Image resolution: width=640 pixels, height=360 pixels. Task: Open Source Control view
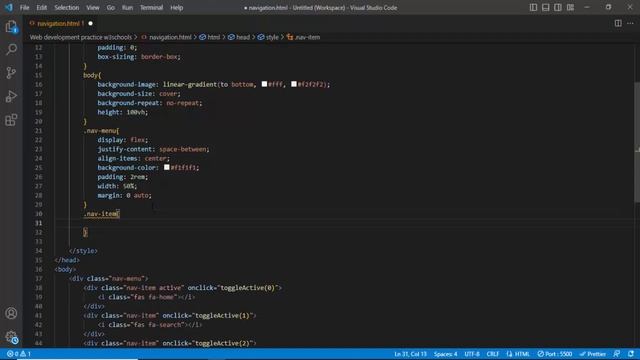pyautogui.click(x=11, y=73)
